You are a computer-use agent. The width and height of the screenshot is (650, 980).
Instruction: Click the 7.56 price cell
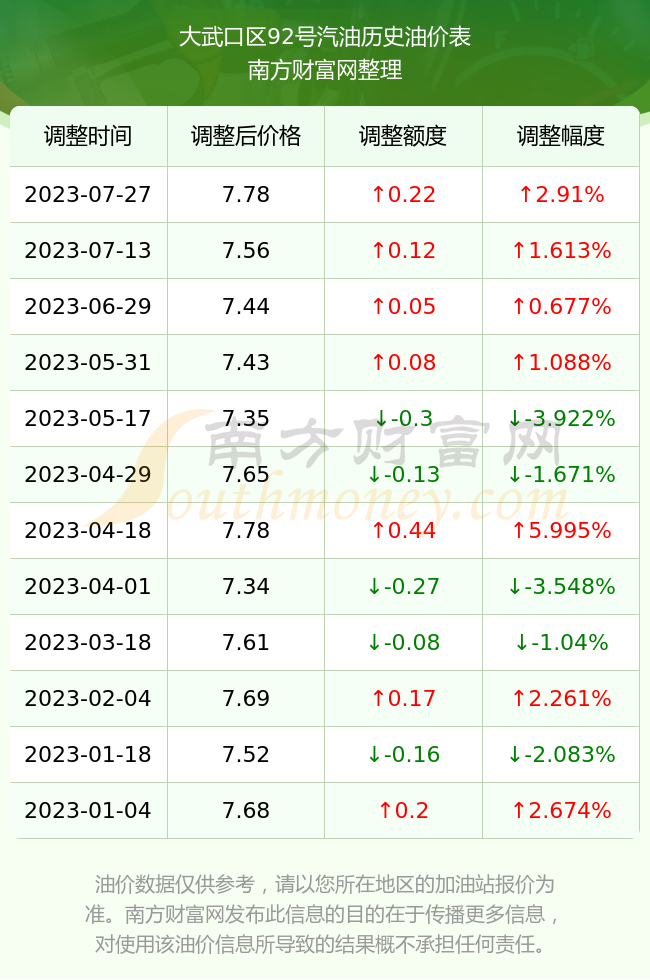[246, 251]
